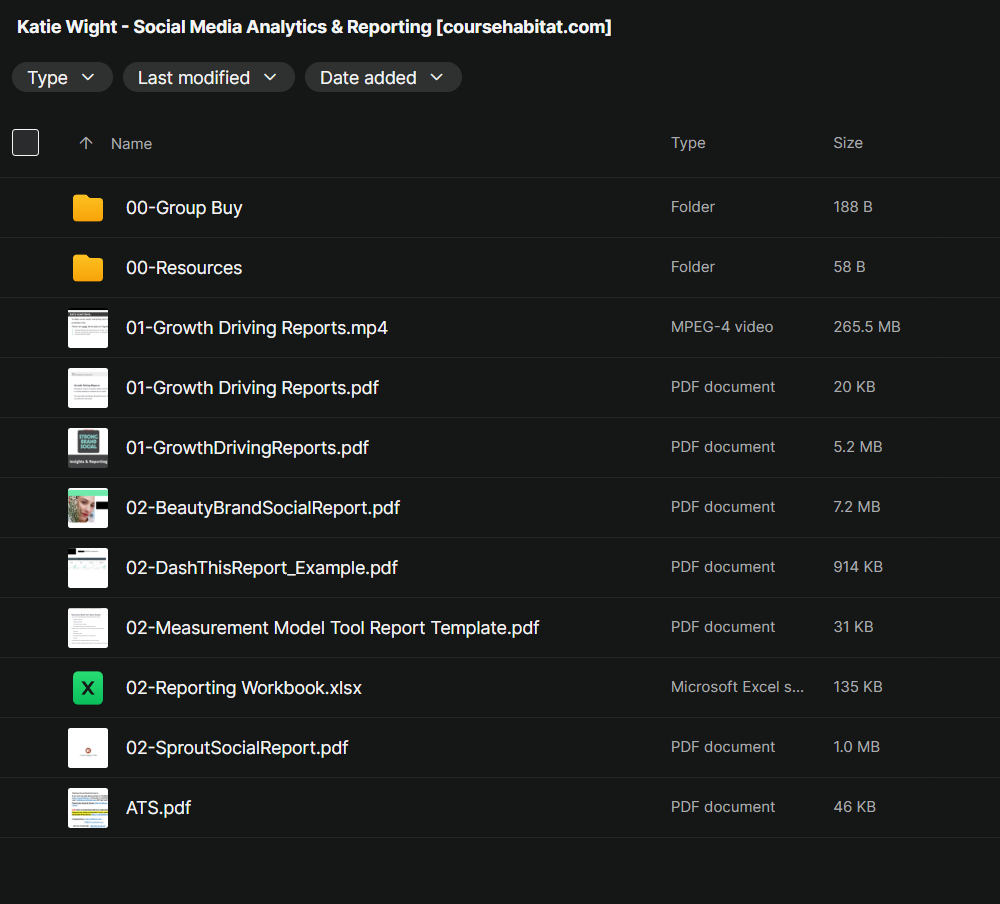This screenshot has width=1000, height=904.
Task: Click the 7.2 MB size value
Action: [857, 507]
